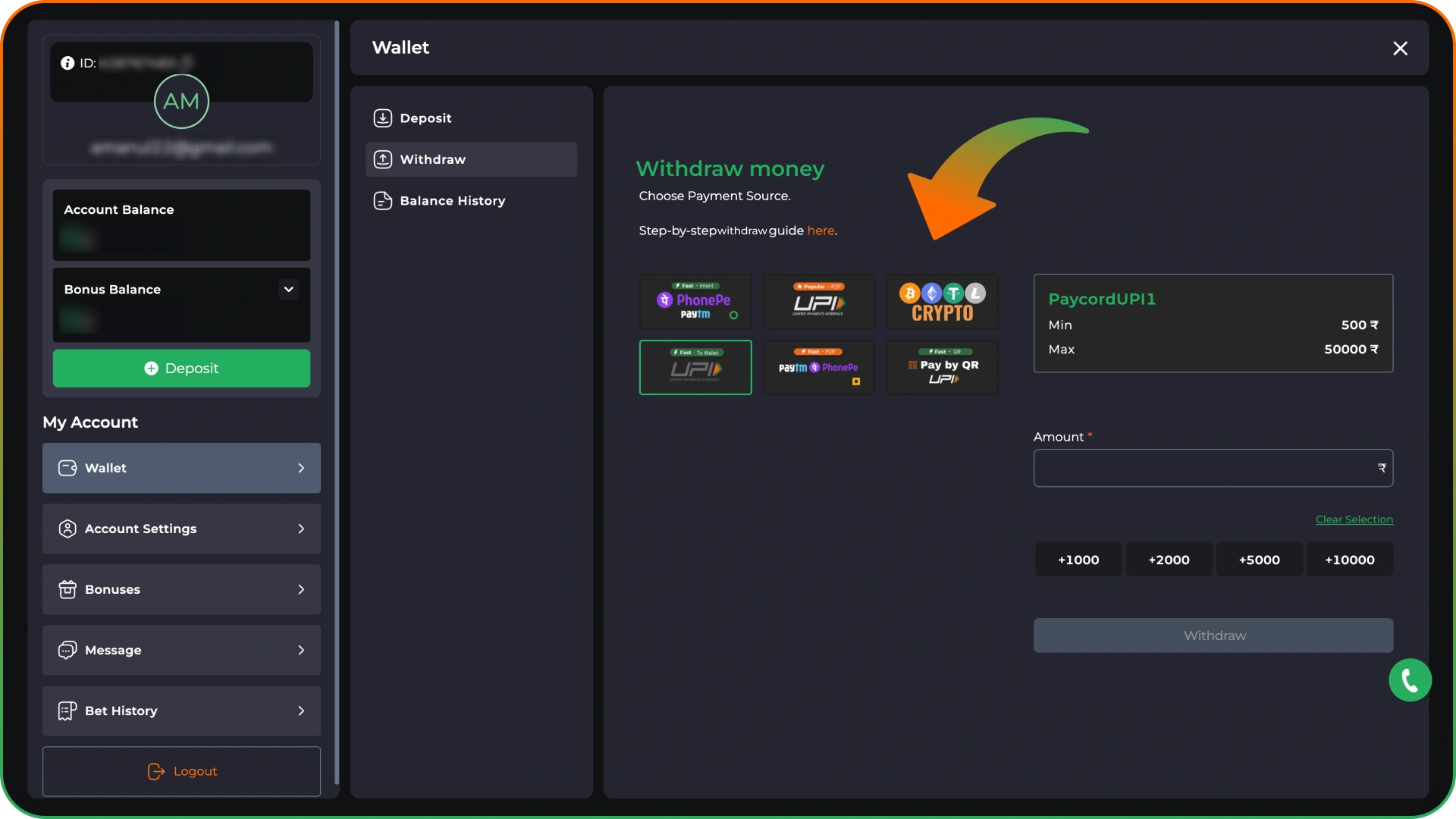Click the Clear Selection link

coord(1354,519)
